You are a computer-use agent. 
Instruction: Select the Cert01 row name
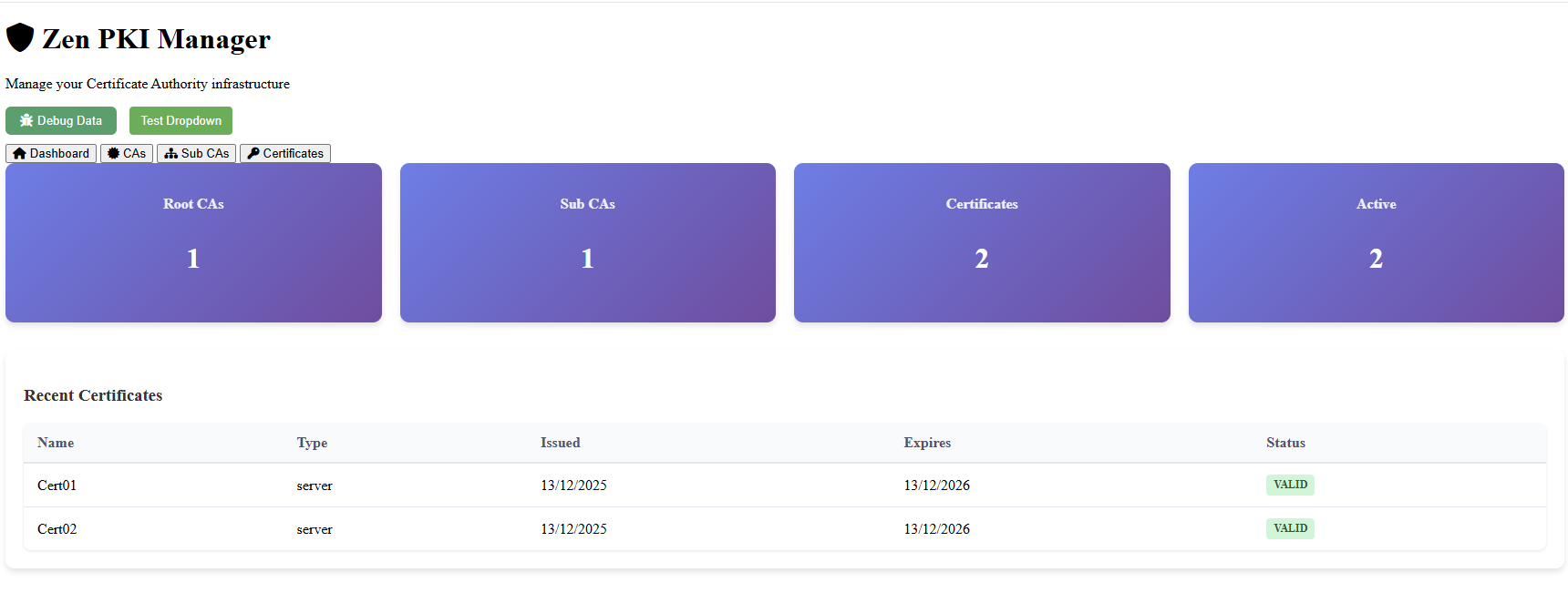[57, 486]
